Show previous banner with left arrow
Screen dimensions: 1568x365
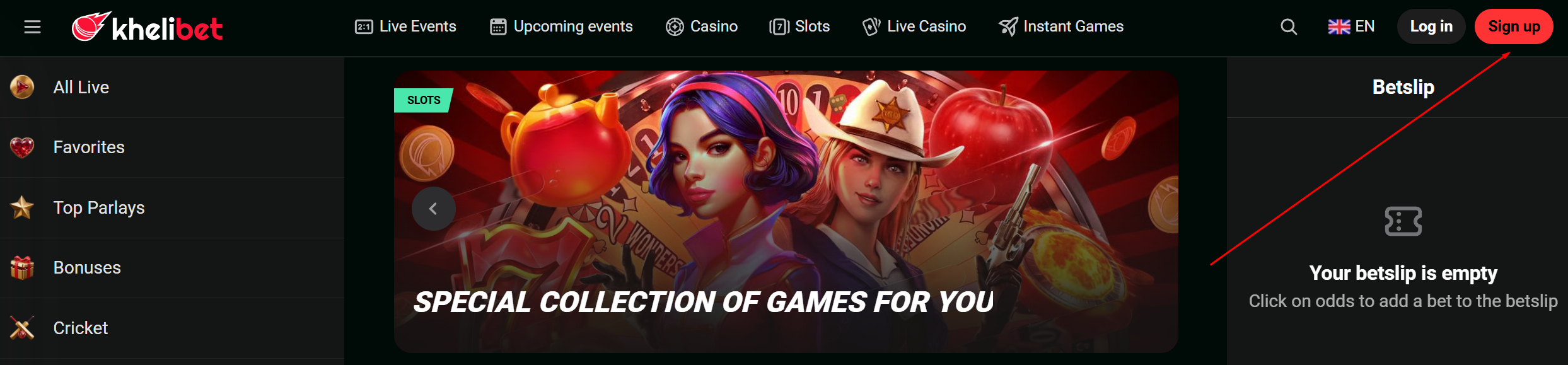433,209
